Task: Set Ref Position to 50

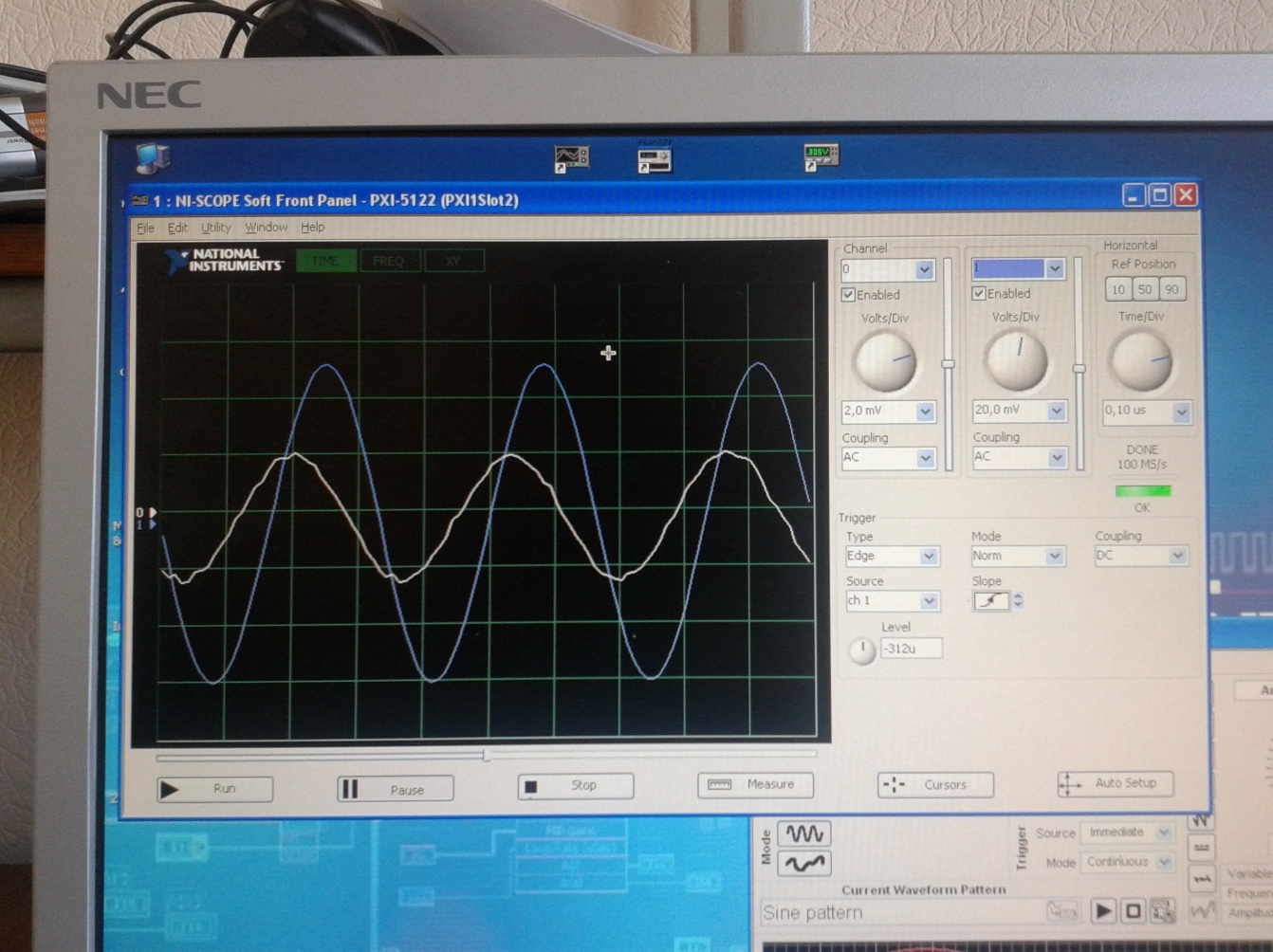Action: [1145, 290]
